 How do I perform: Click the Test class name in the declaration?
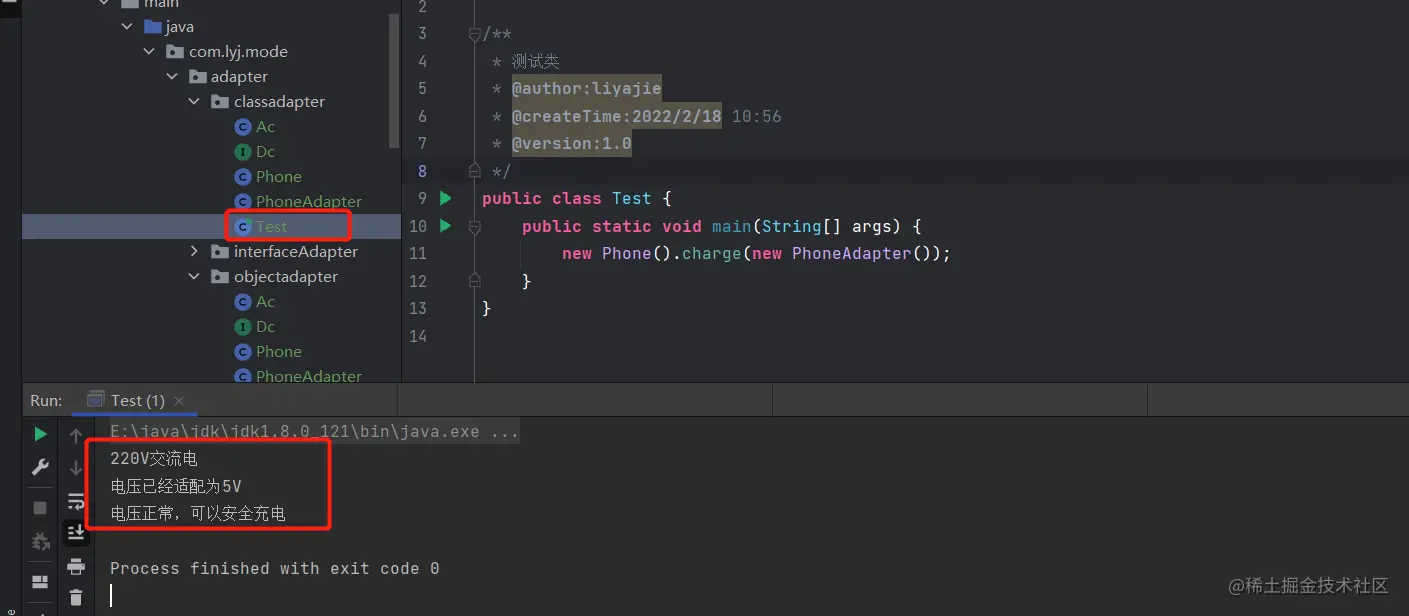coord(632,198)
